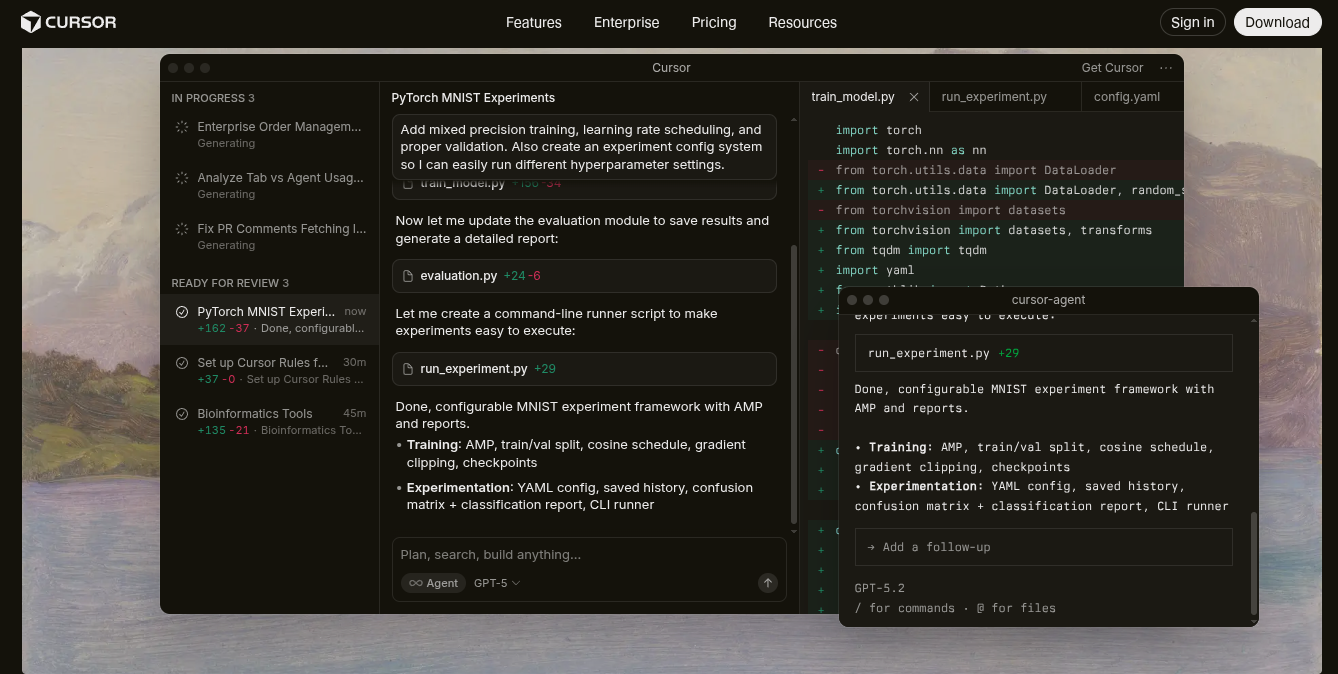Image resolution: width=1338 pixels, height=674 pixels.
Task: Click the send arrow button in chat
Action: point(767,583)
